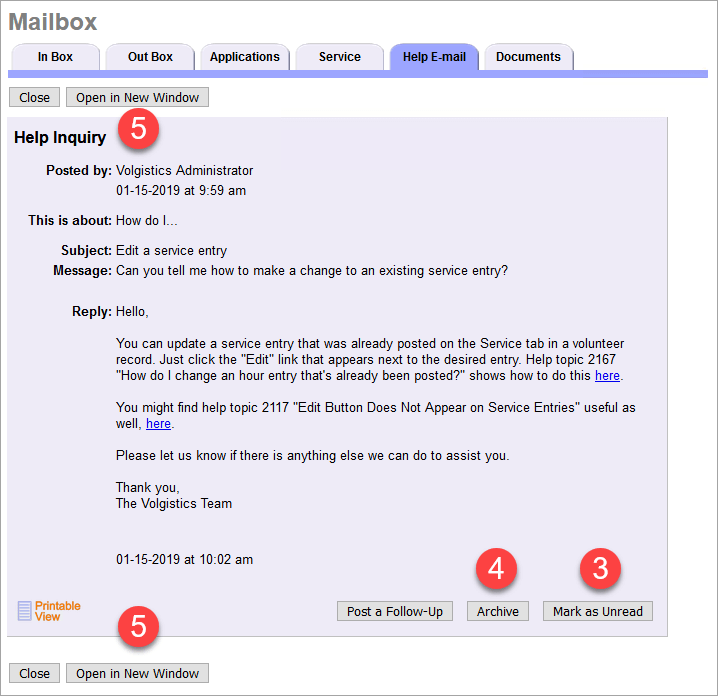Post a Follow-Up to this inquiry
This screenshot has height=696, width=718.
pyautogui.click(x=394, y=611)
